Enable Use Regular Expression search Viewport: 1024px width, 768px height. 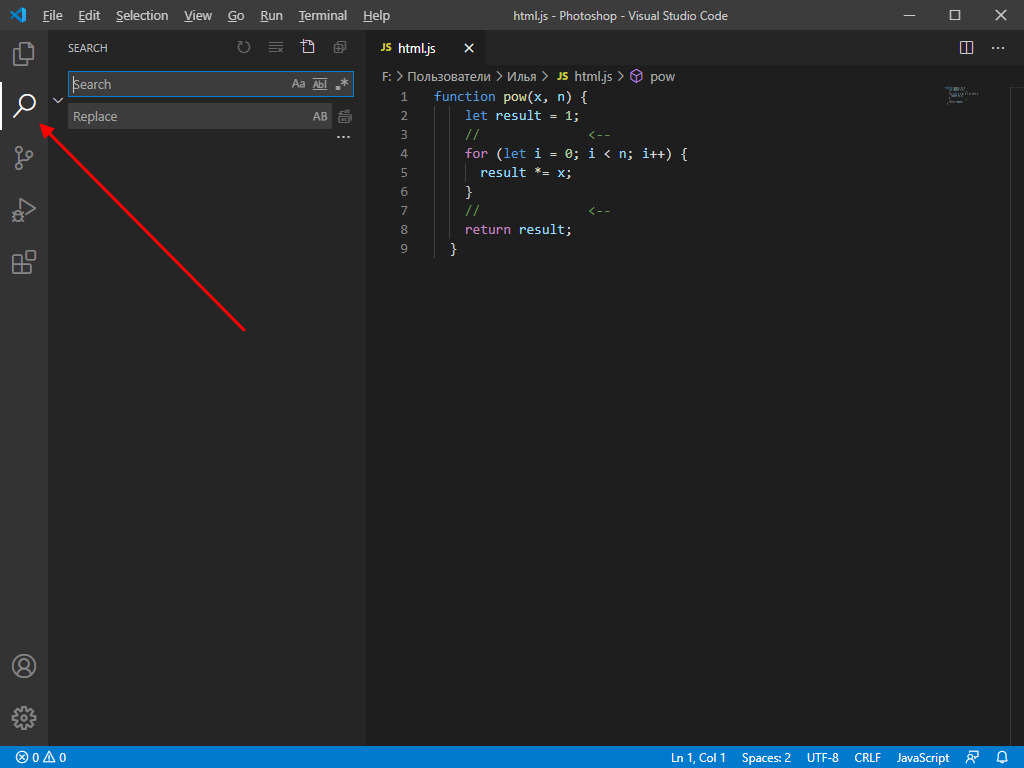click(340, 84)
